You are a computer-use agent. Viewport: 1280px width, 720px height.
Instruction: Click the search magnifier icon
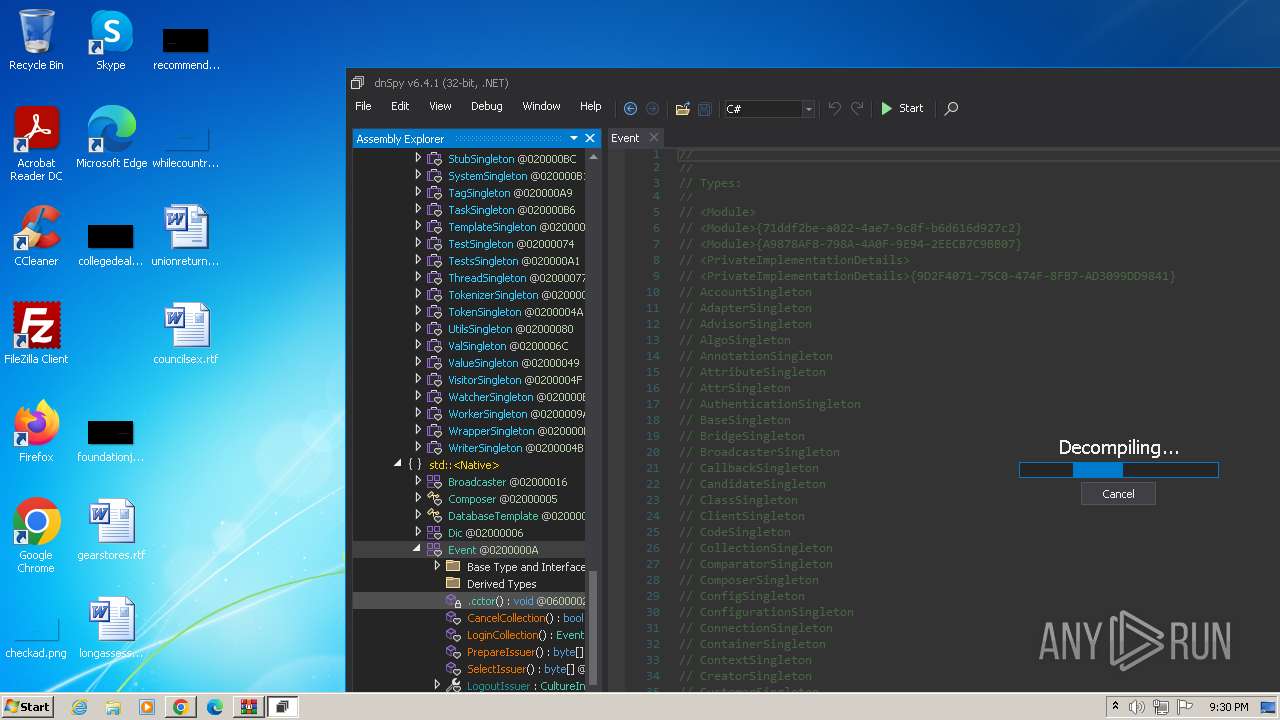click(951, 108)
